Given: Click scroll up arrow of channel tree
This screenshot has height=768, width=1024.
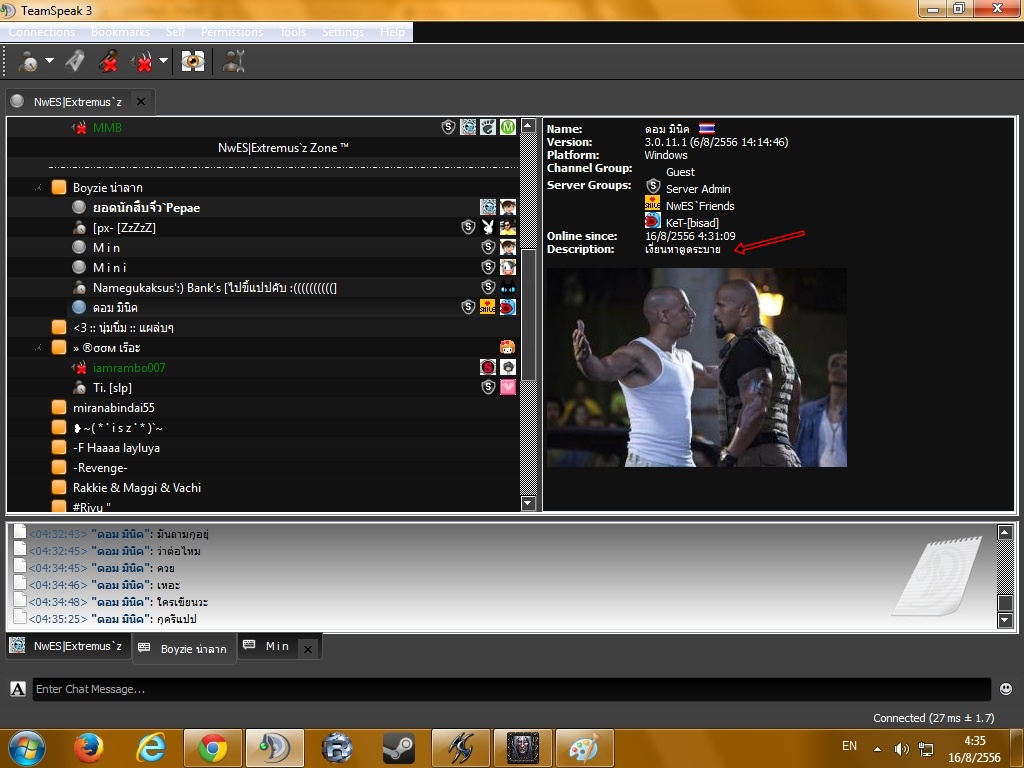Looking at the screenshot, I should point(528,126).
